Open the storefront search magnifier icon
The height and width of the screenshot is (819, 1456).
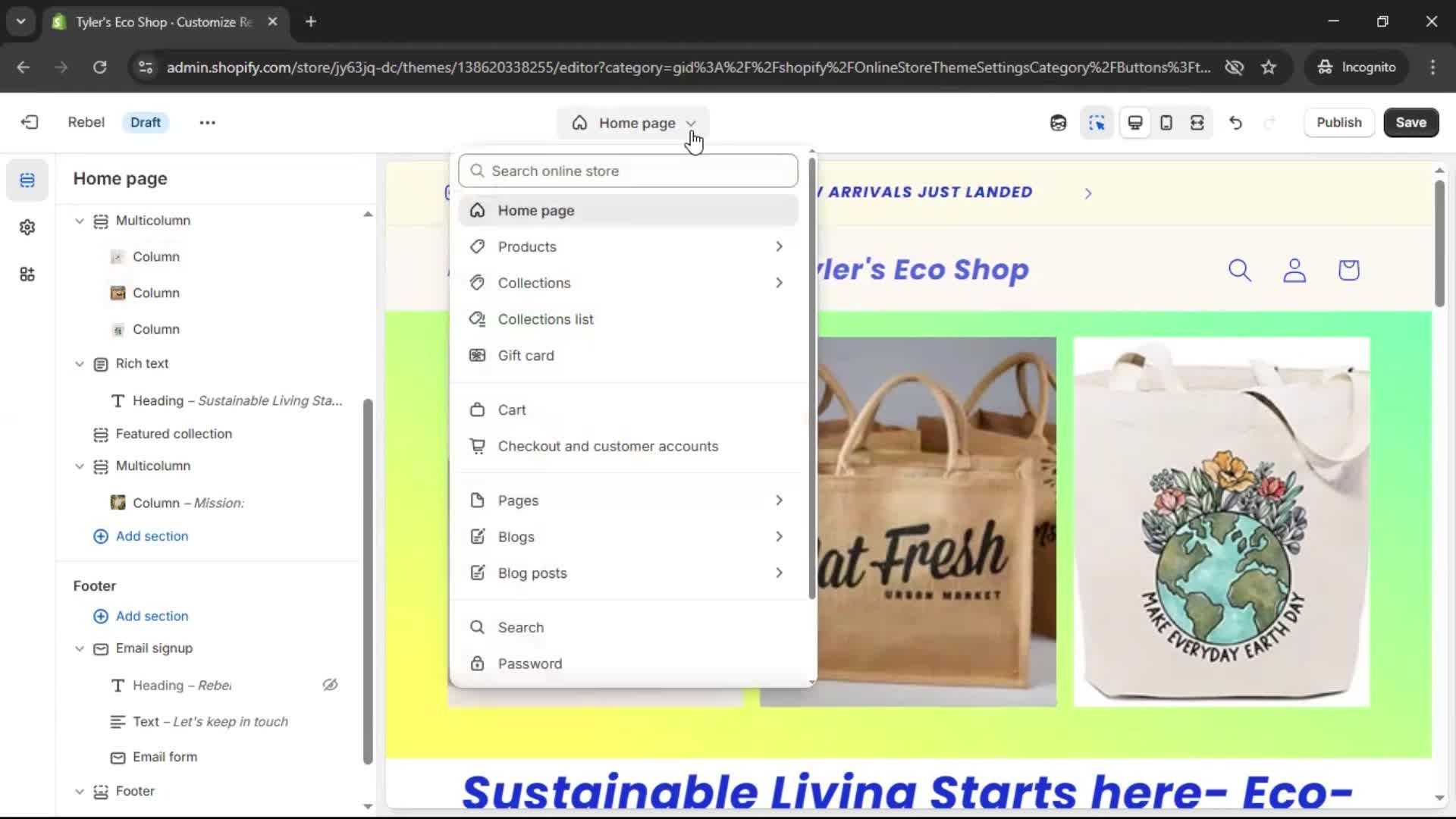coord(1239,270)
